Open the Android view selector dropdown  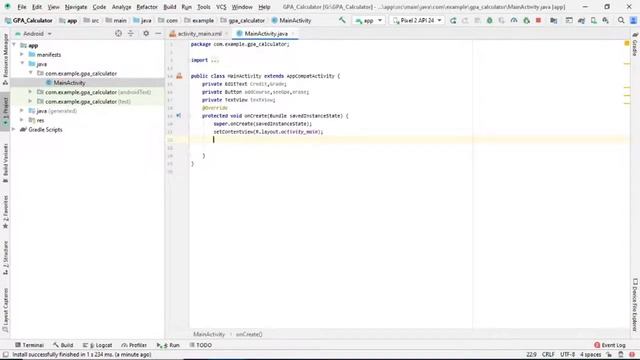[x=33, y=33]
